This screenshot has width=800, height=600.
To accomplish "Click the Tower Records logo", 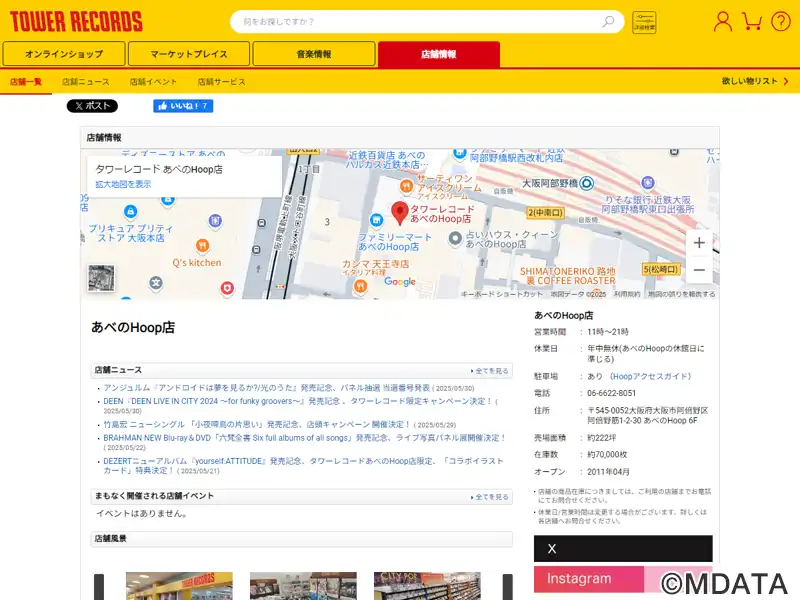I will pyautogui.click(x=76, y=21).
